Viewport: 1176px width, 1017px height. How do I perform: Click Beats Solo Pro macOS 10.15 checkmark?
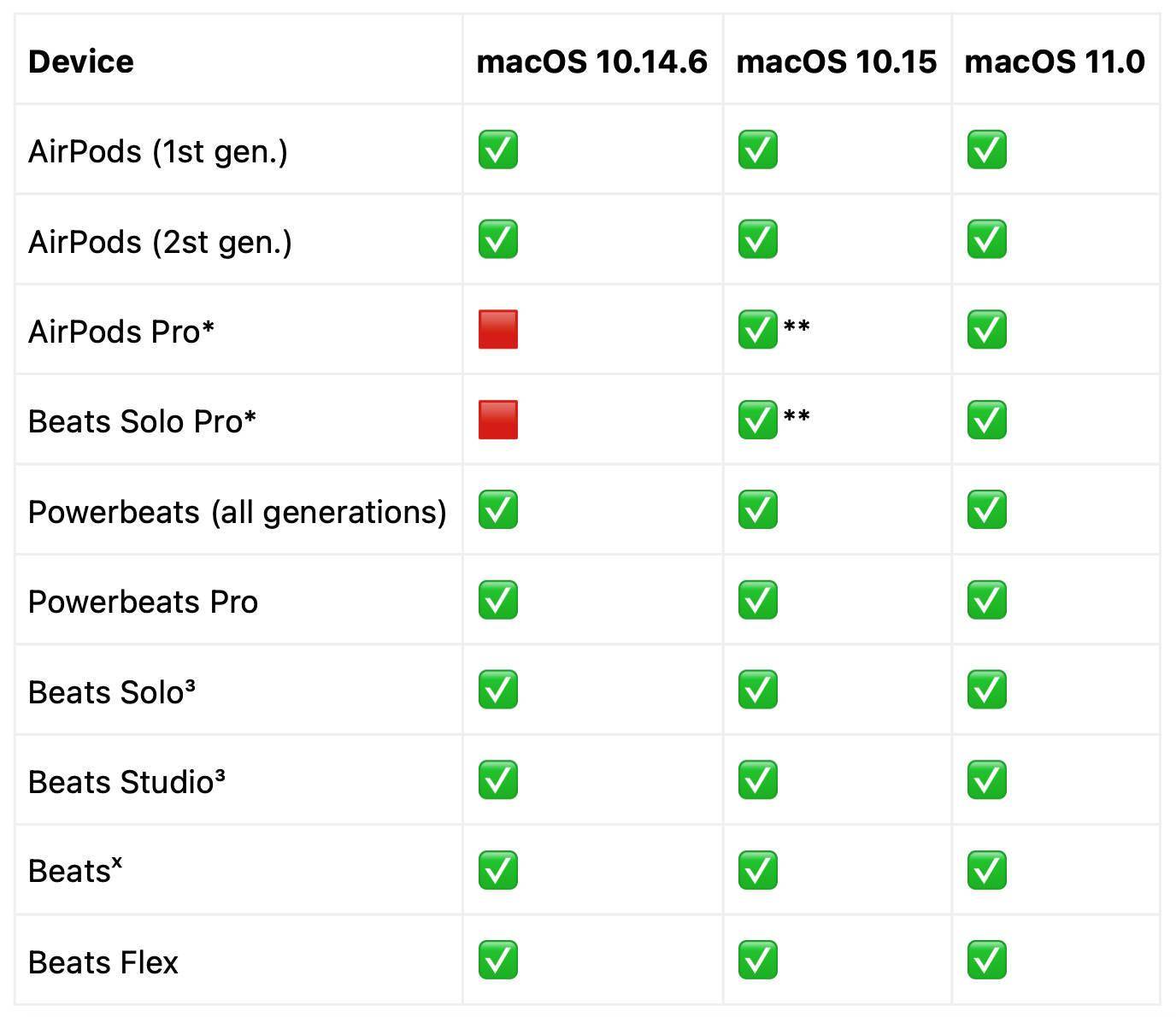tap(757, 420)
